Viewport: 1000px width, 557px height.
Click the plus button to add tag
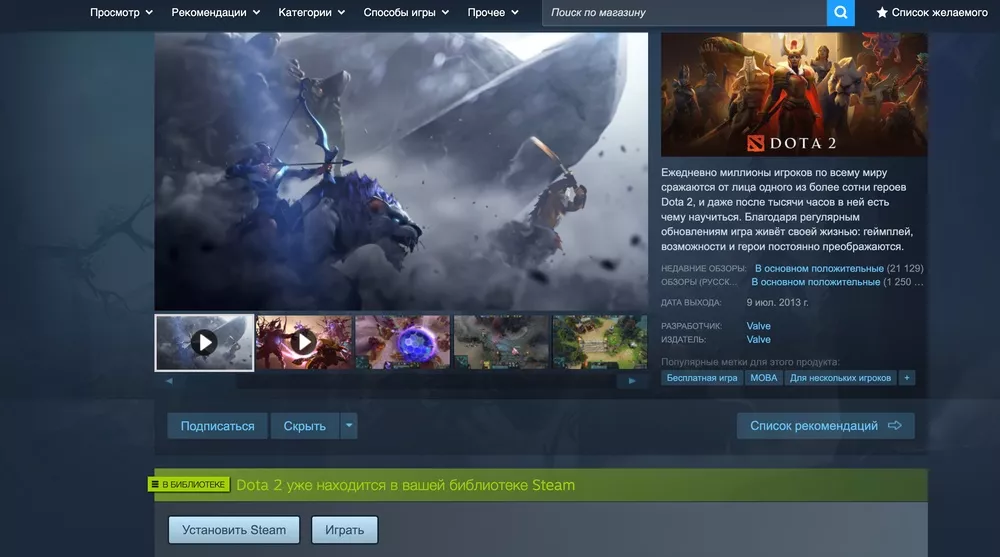(x=906, y=378)
